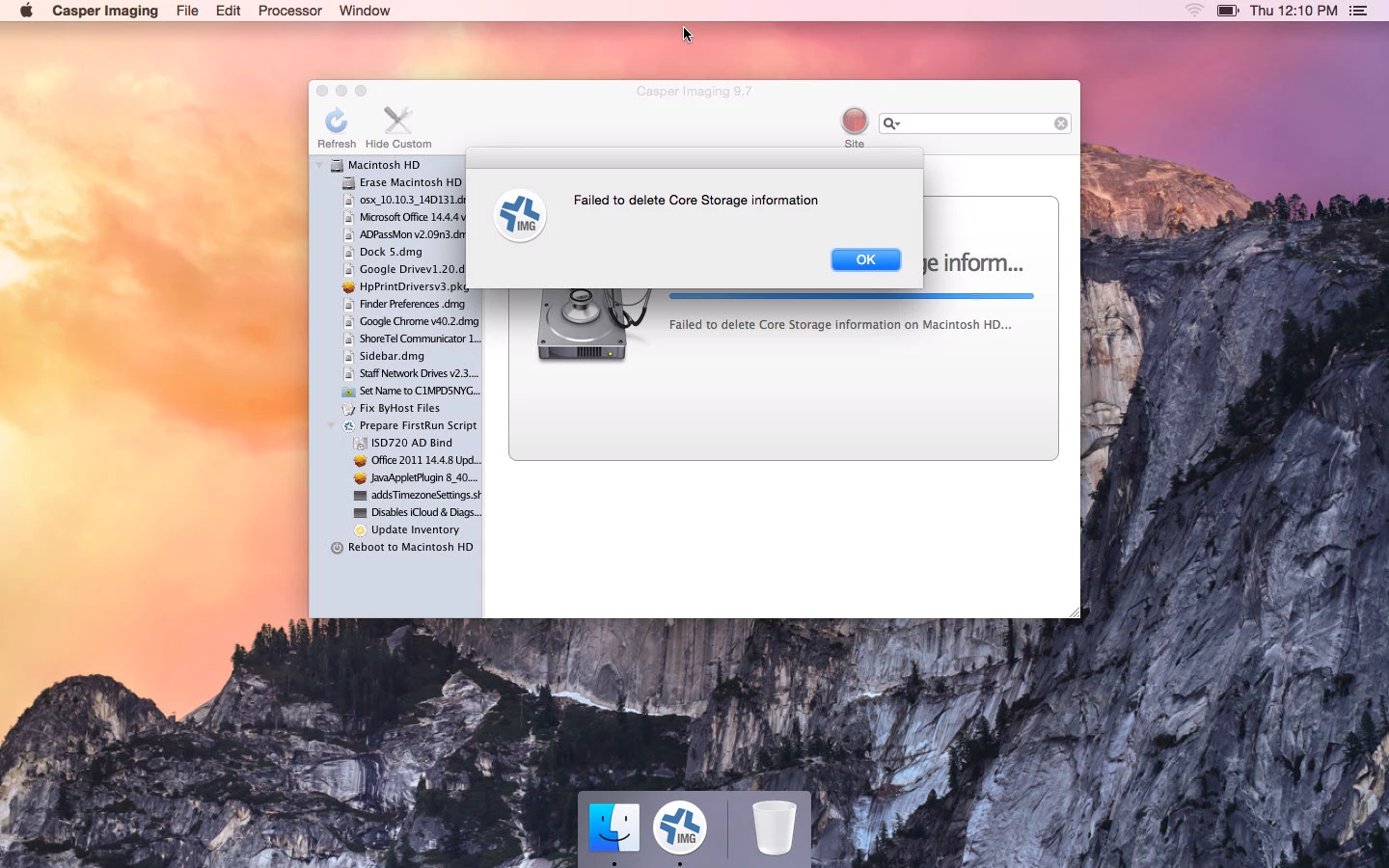Image resolution: width=1389 pixels, height=868 pixels.
Task: Open the Processor menu
Action: (289, 11)
